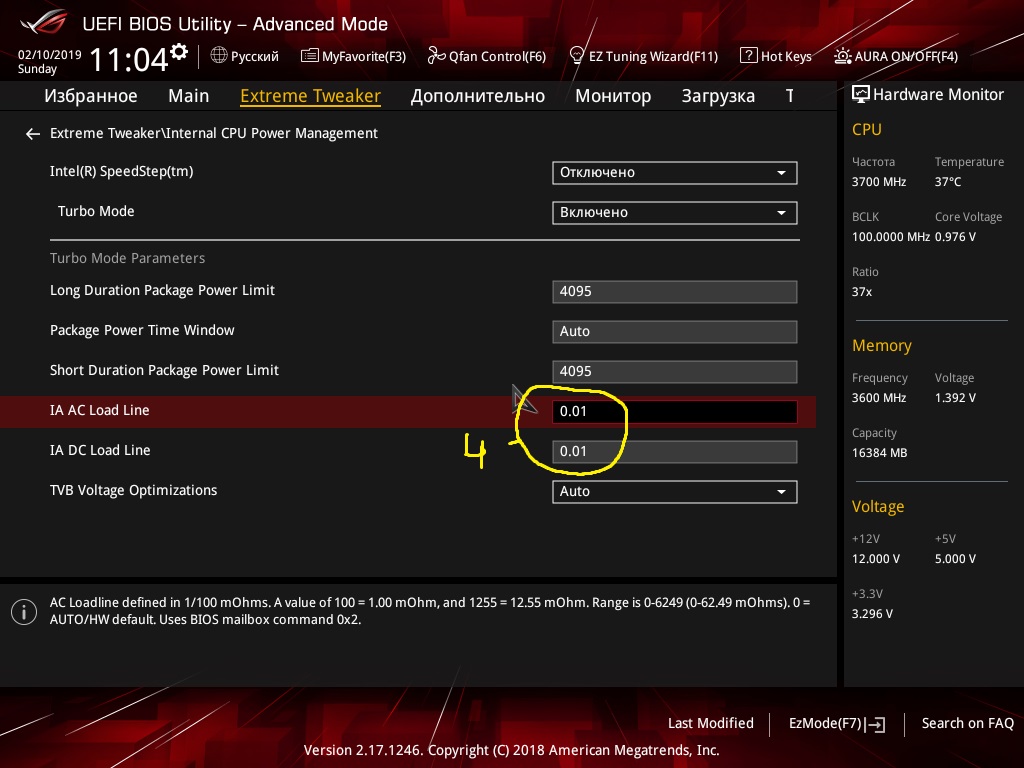Select the Extreme Tweaker tab
Screen dimensions: 1024x768
click(310, 96)
